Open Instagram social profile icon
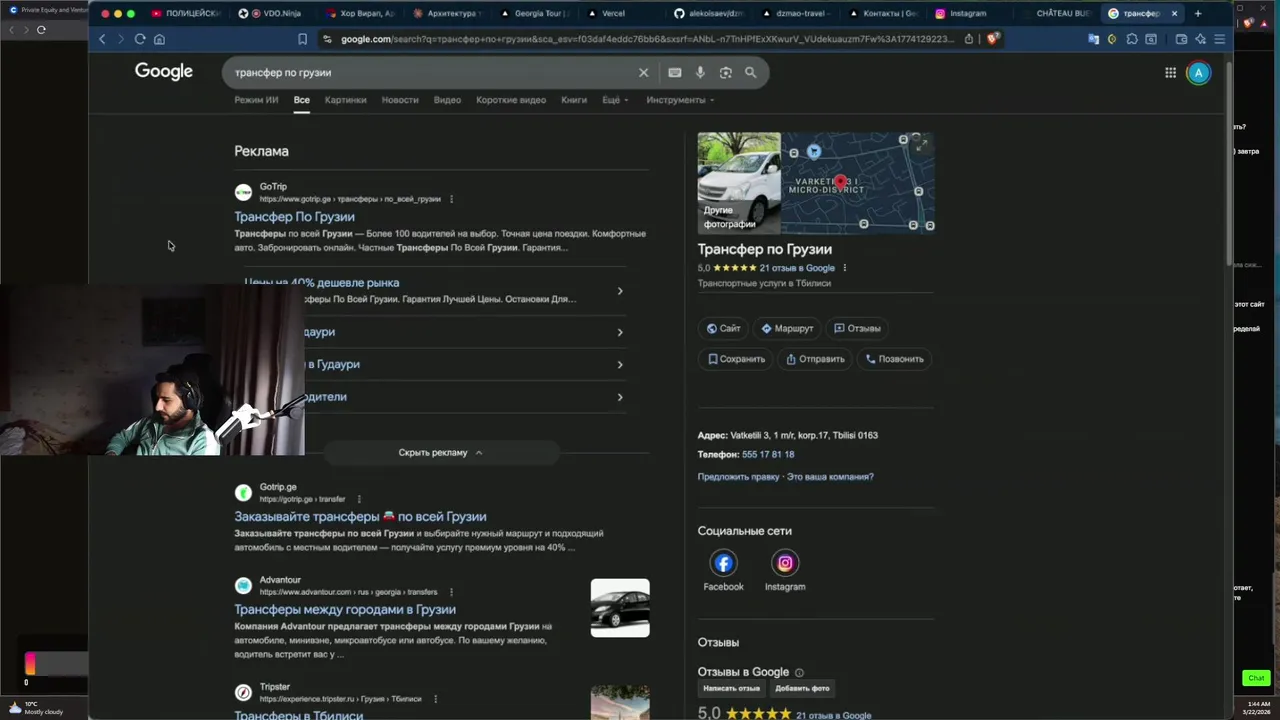 pyautogui.click(x=785, y=563)
